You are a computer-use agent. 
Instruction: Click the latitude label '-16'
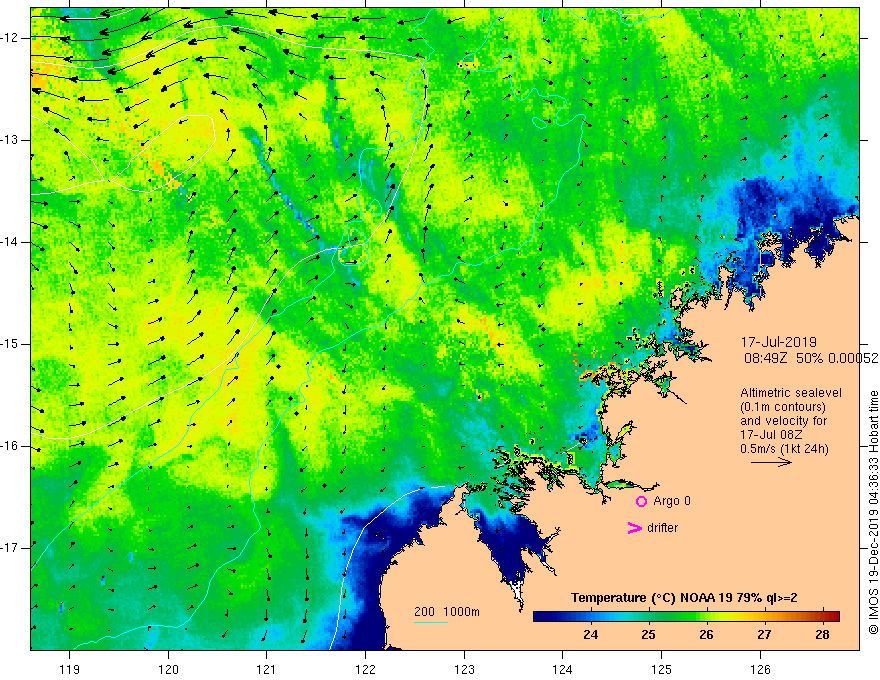(10, 446)
